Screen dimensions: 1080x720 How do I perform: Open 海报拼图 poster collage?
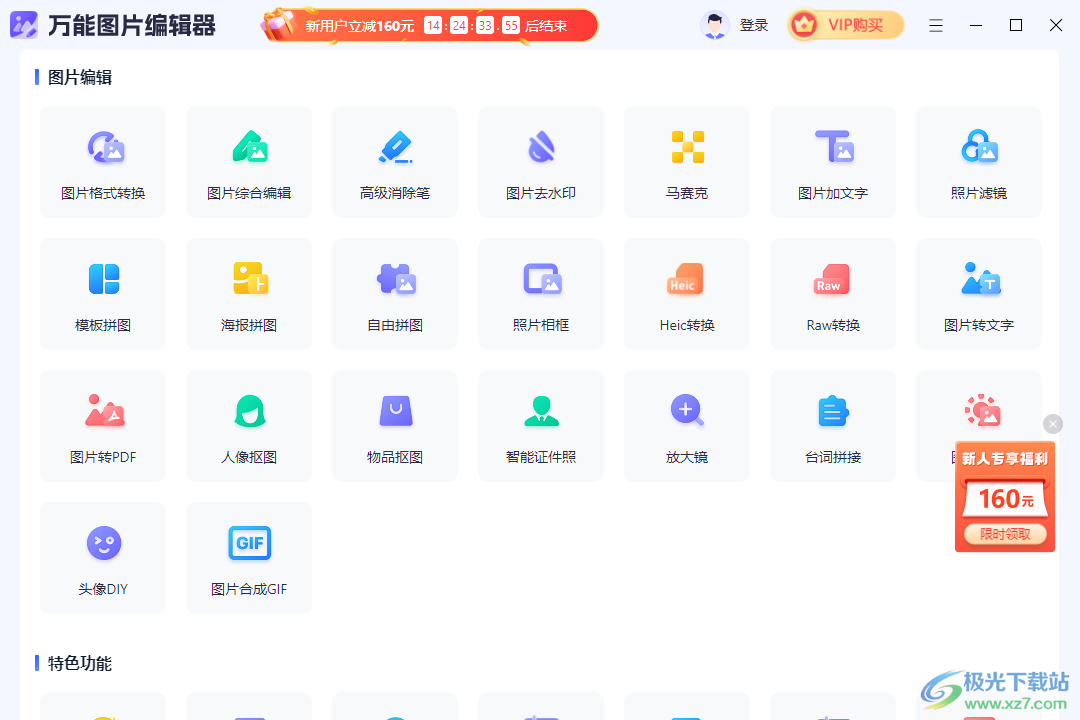(249, 294)
